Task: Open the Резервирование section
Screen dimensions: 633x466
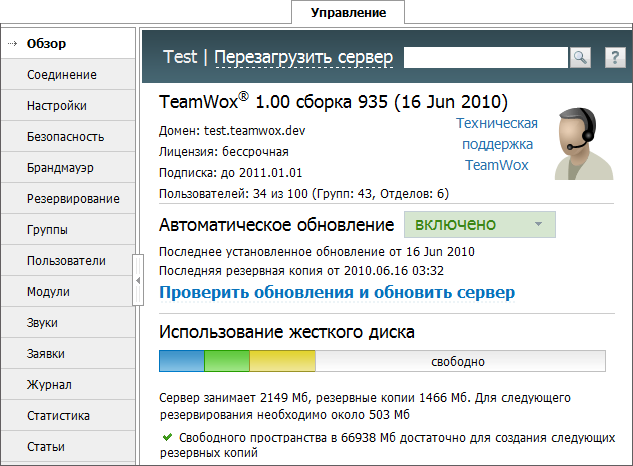Action: click(68, 199)
